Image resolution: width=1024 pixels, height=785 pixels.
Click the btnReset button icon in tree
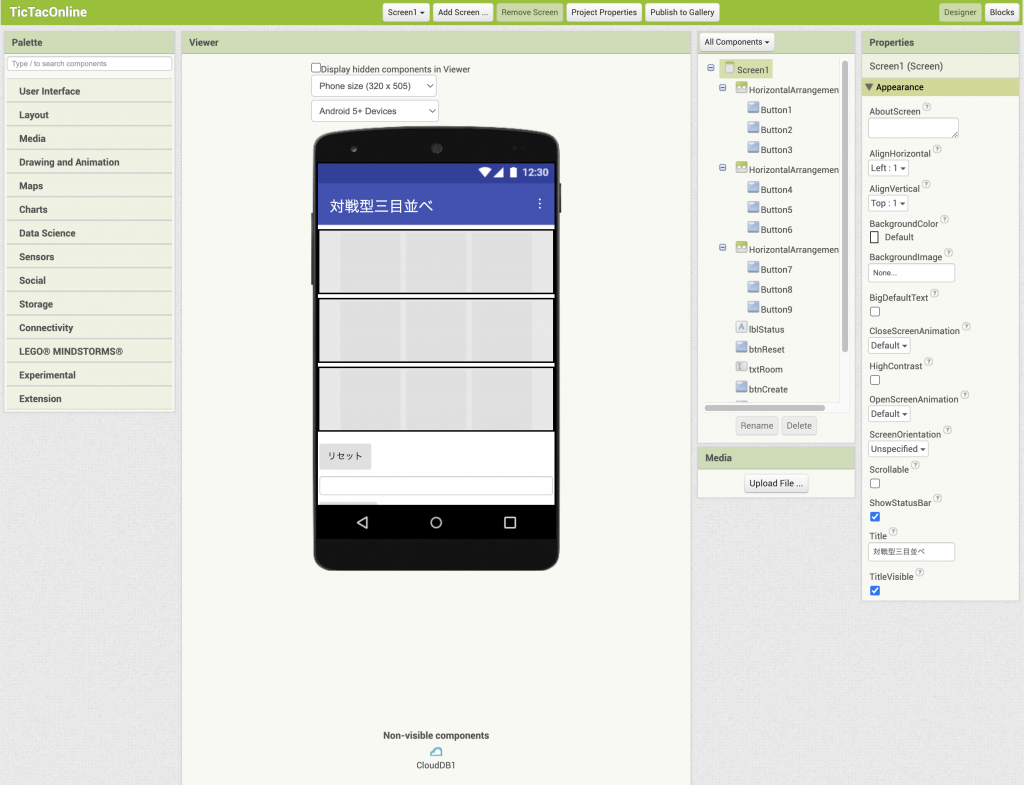click(x=741, y=347)
